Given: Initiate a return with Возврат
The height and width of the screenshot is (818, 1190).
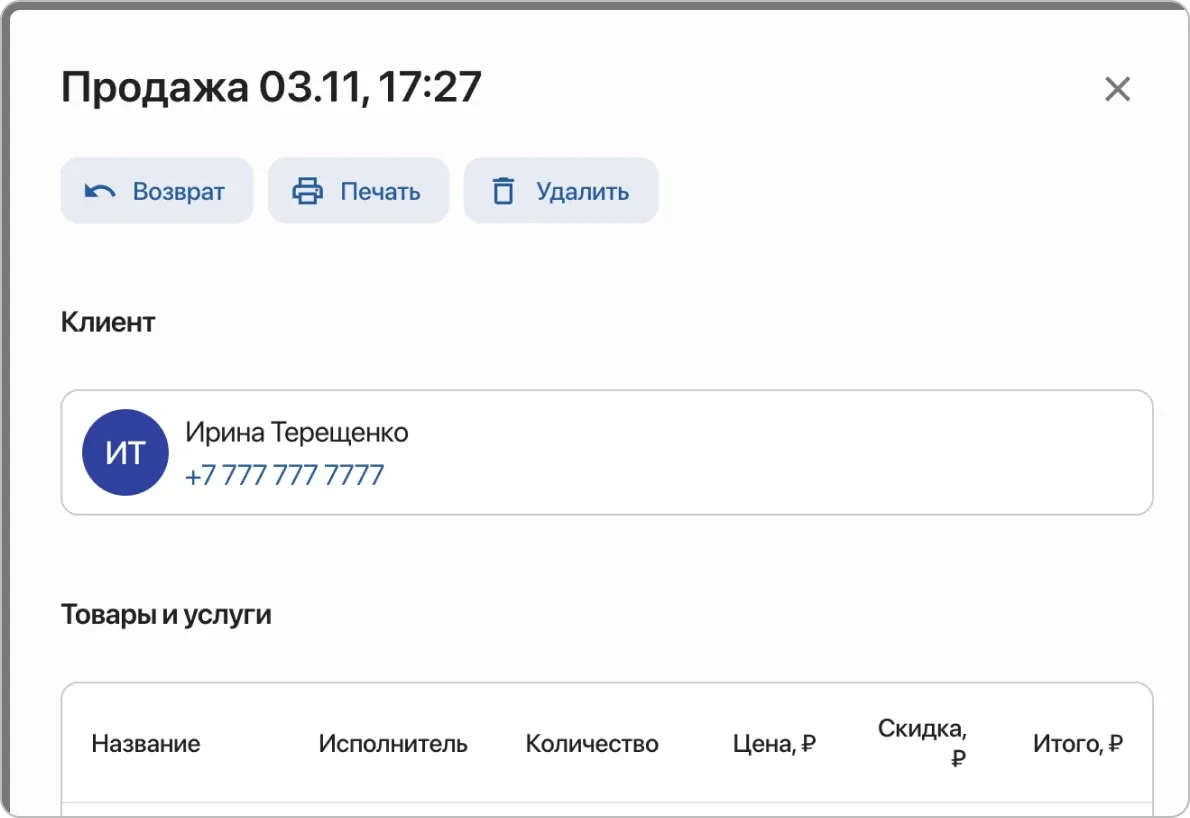Looking at the screenshot, I should click(x=157, y=190).
